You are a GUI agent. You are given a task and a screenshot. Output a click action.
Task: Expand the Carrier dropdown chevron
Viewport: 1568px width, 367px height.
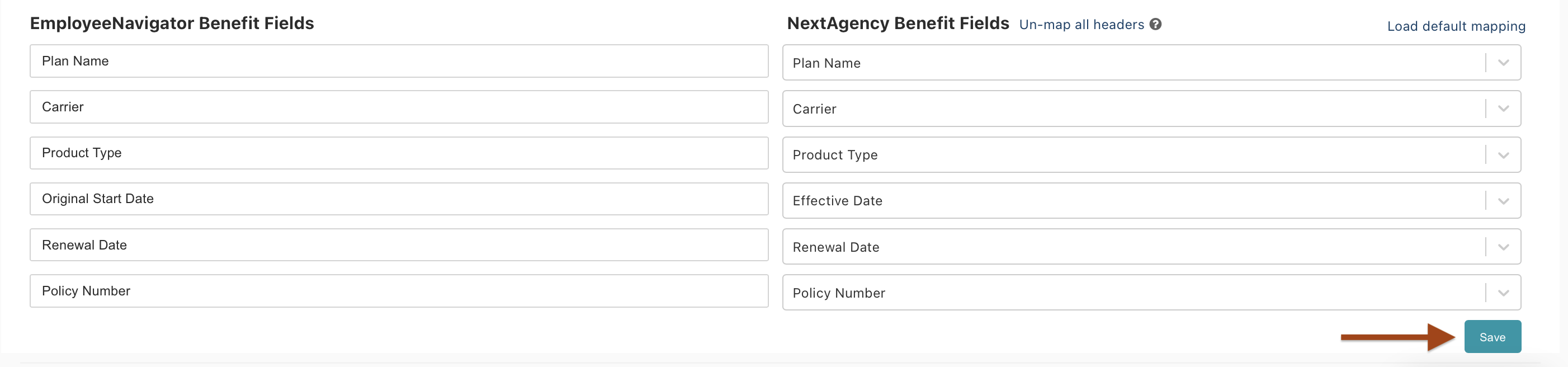pyautogui.click(x=1503, y=109)
